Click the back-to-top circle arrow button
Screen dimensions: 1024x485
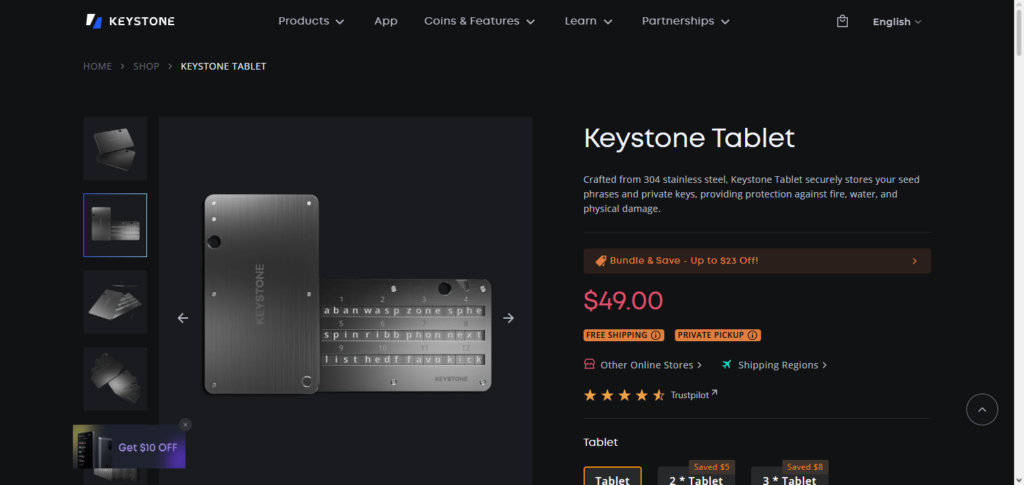tap(982, 409)
